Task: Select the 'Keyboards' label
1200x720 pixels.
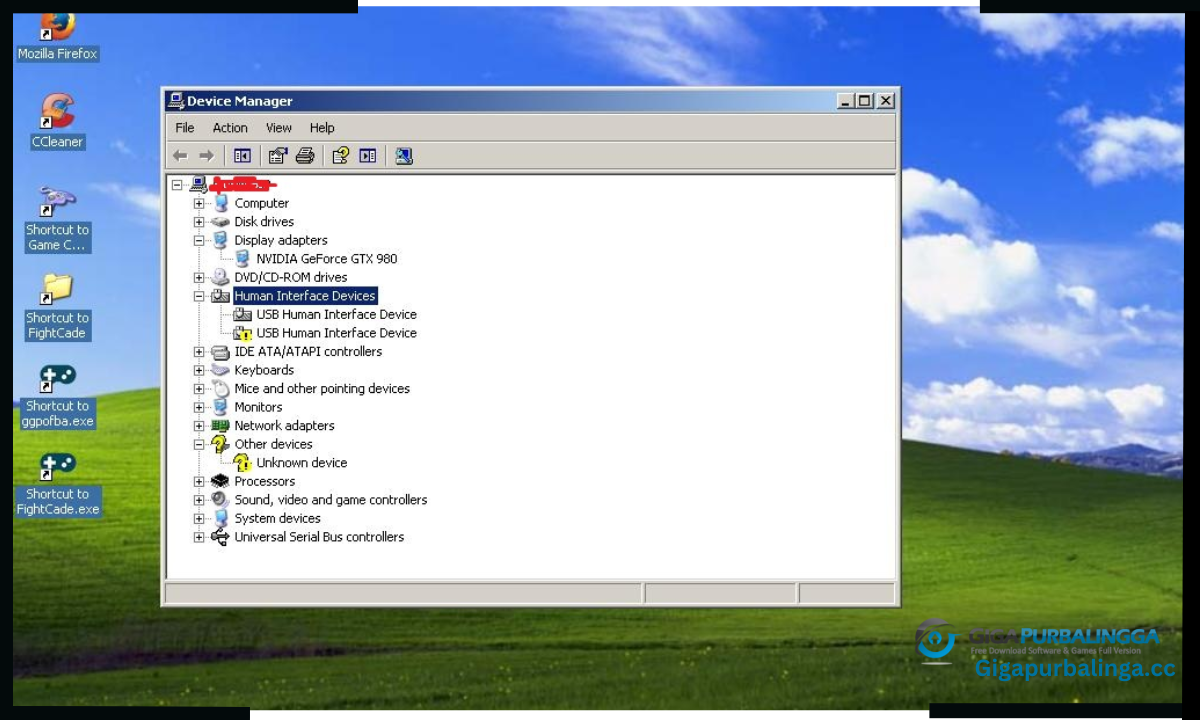Action: pyautogui.click(x=264, y=370)
